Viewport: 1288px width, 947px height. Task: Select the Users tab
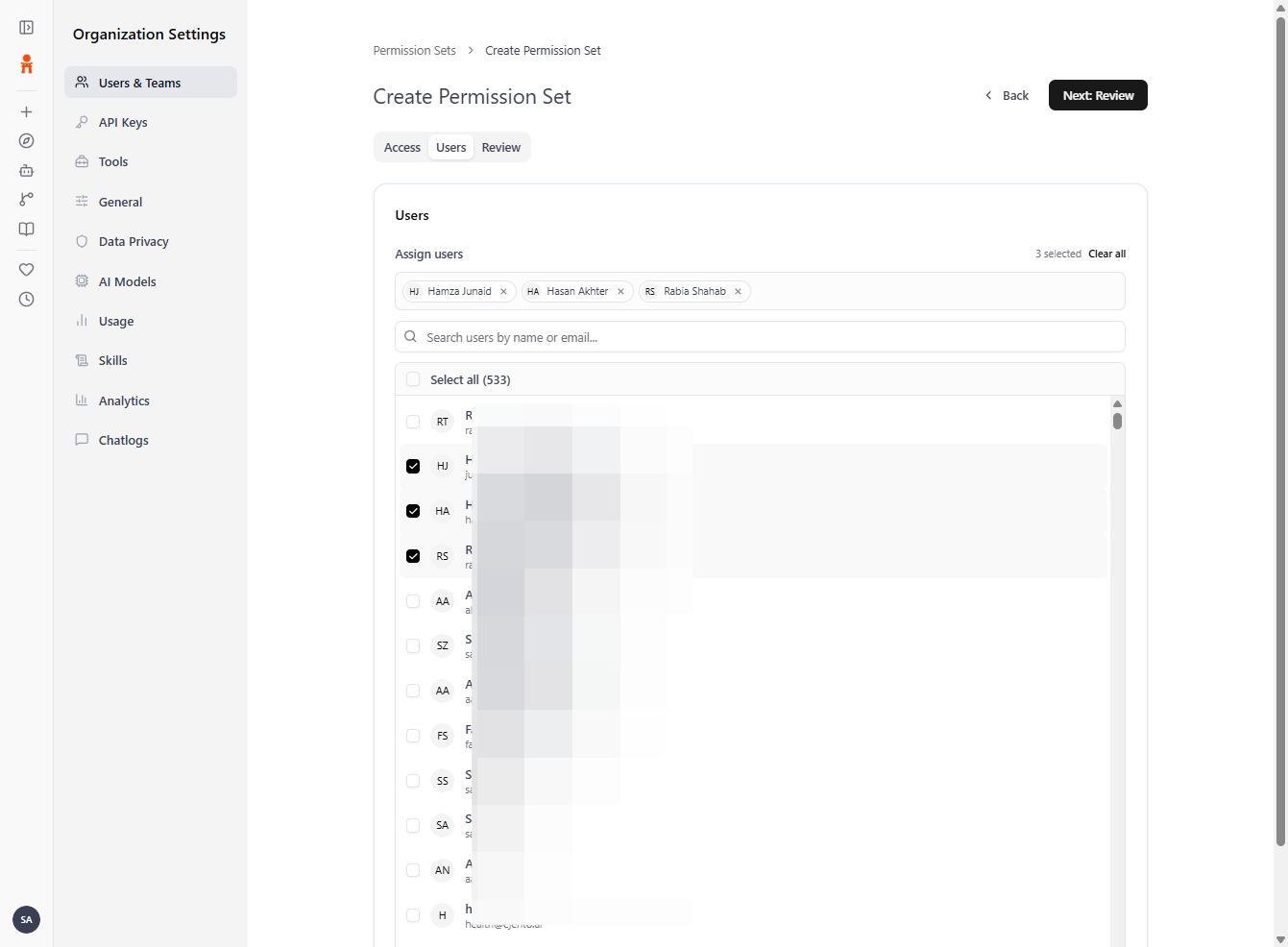tap(451, 147)
